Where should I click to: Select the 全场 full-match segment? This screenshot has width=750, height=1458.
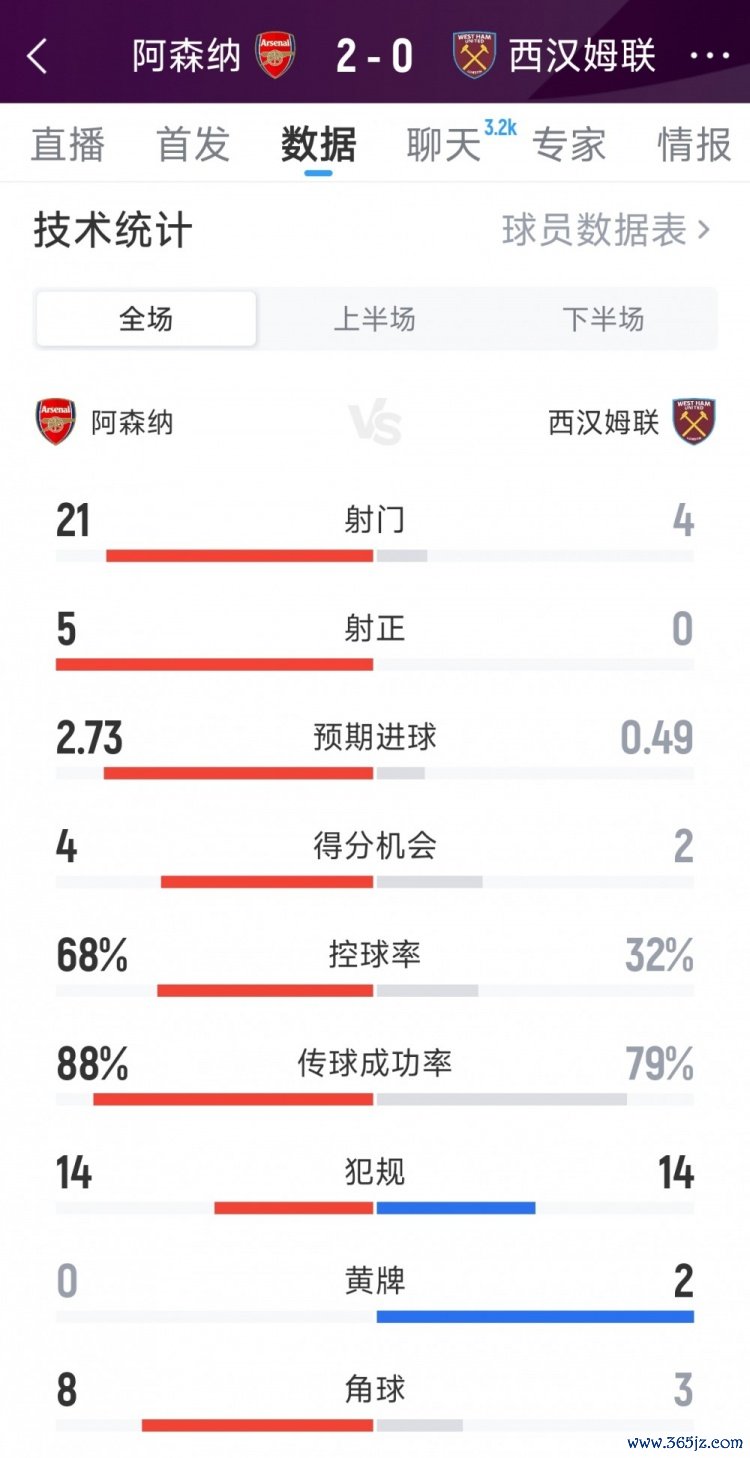(146, 319)
